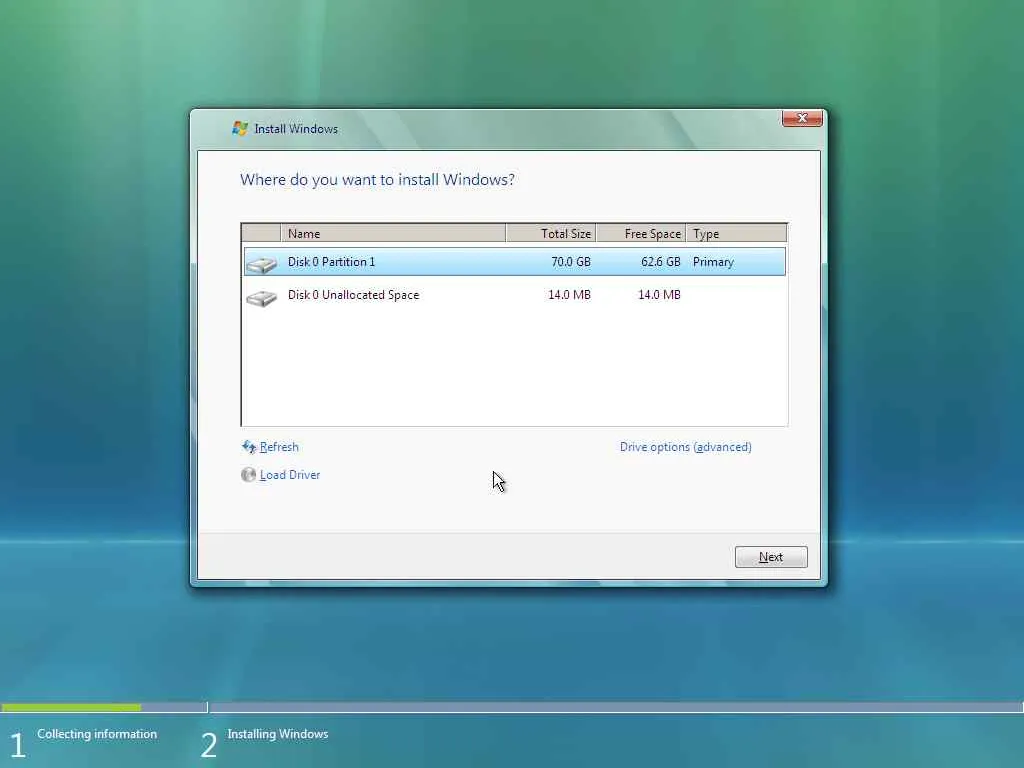This screenshot has width=1024, height=768.
Task: Open Drive options (advanced)
Action: pos(686,447)
